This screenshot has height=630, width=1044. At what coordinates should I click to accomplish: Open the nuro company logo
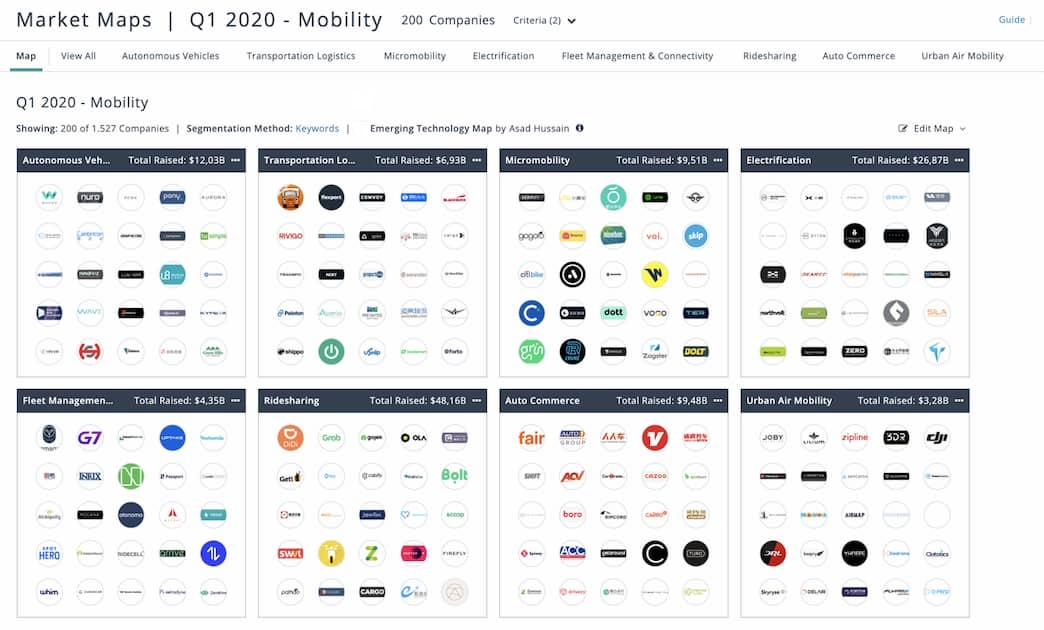90,197
